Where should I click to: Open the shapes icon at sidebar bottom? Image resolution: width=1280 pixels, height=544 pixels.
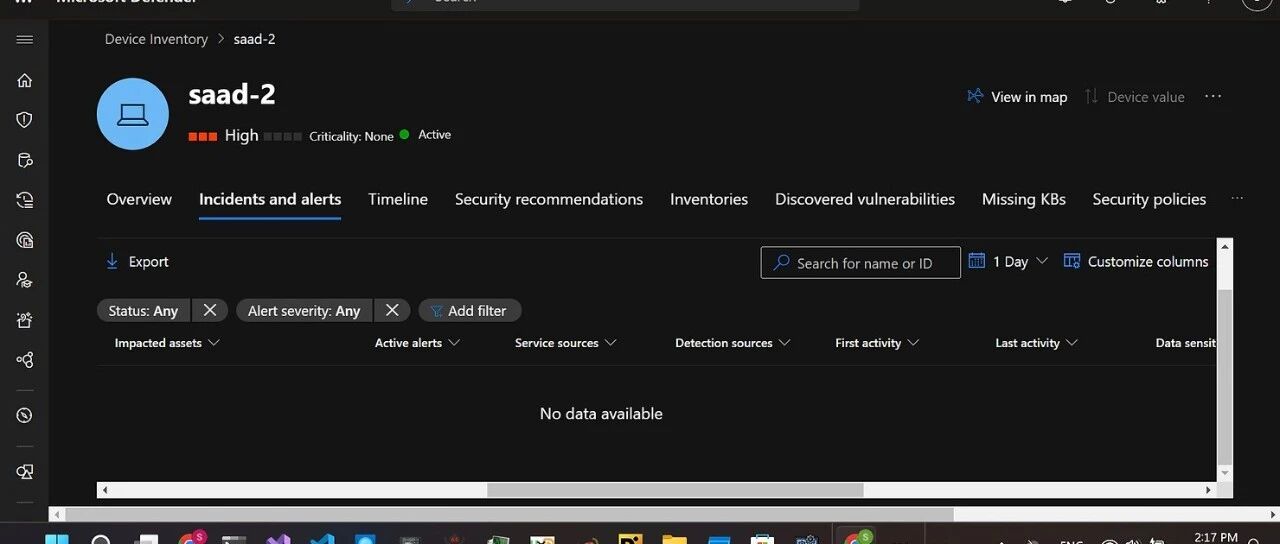tap(25, 471)
